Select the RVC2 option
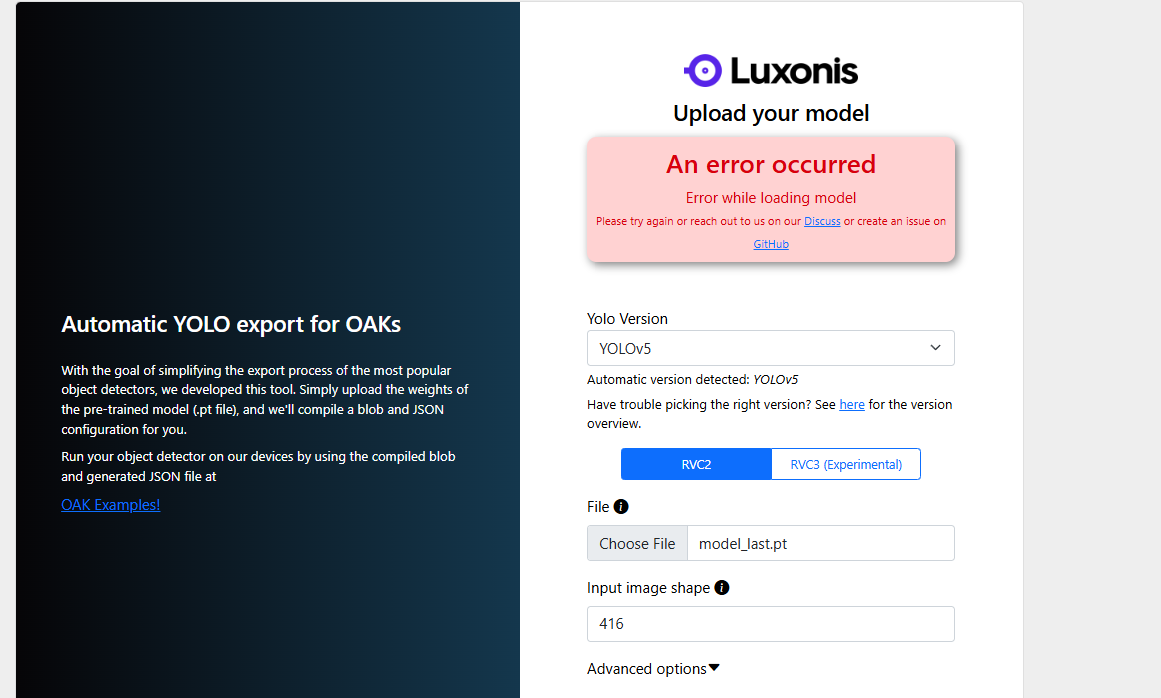 click(x=696, y=464)
